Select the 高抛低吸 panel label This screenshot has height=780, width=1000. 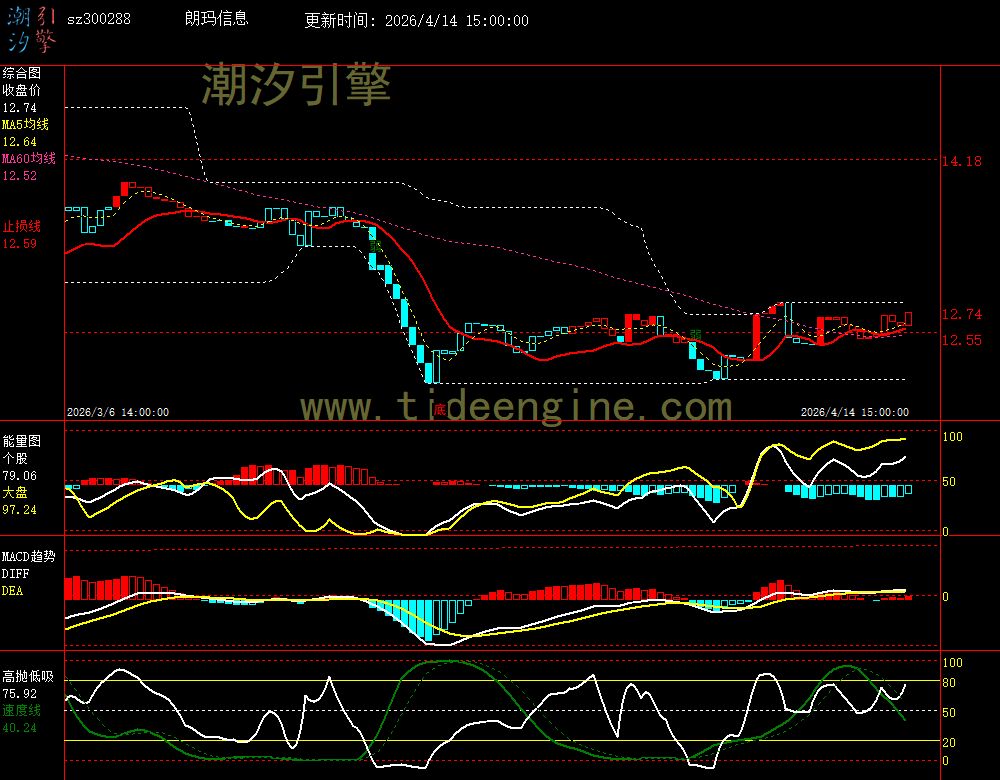click(27, 675)
